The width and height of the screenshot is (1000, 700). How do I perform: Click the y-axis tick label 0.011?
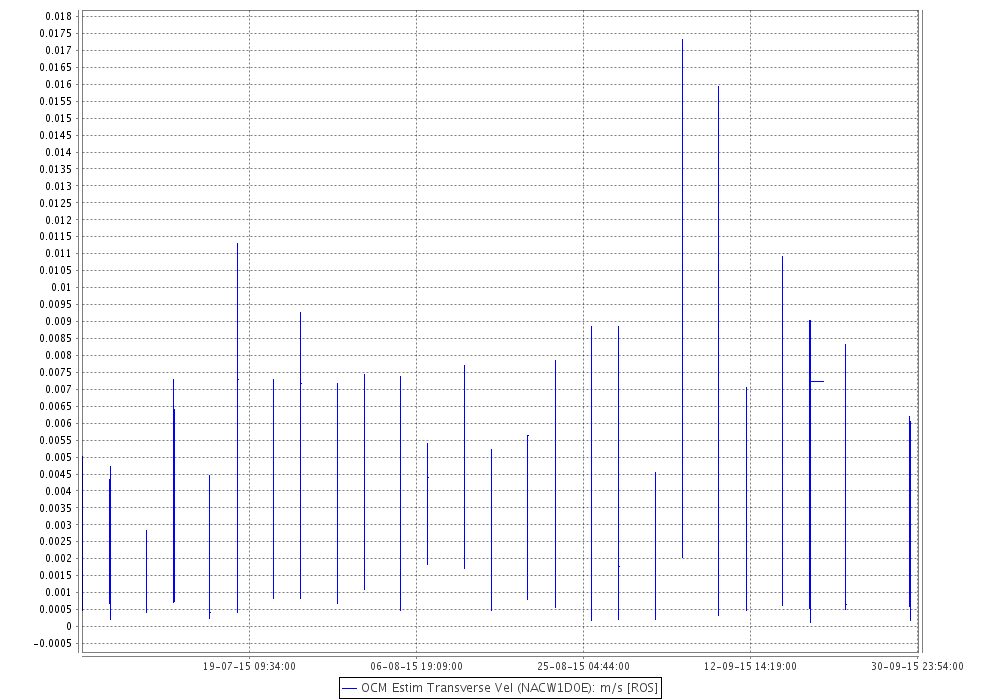point(59,253)
